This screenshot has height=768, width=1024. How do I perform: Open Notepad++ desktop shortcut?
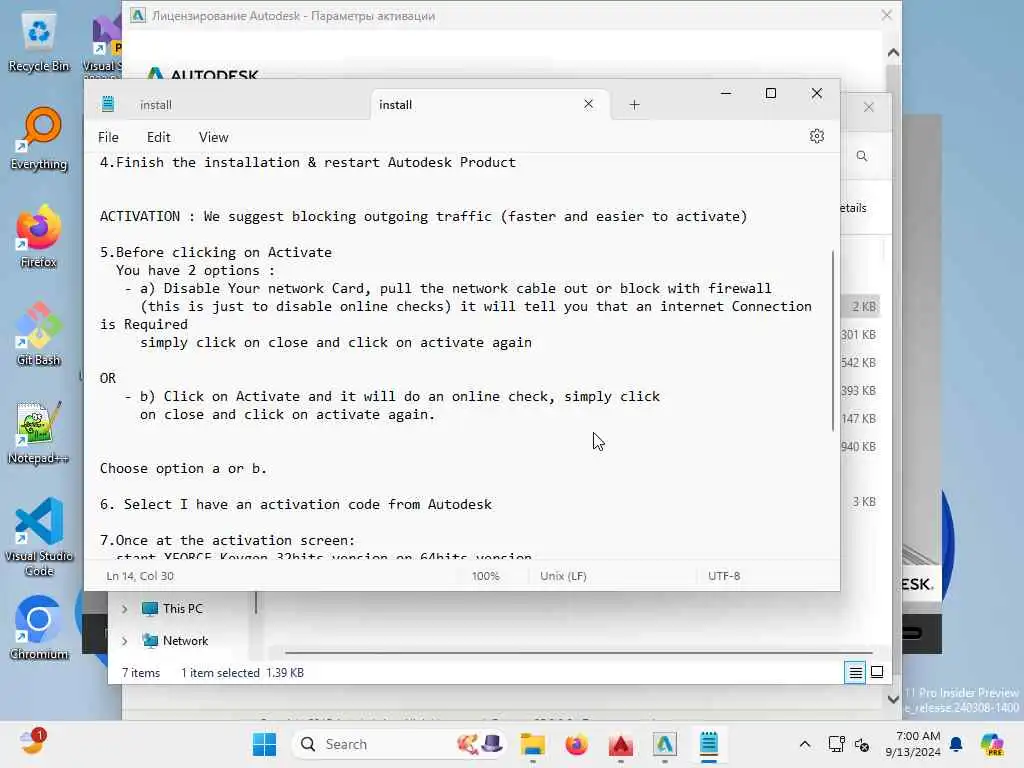coord(39,433)
